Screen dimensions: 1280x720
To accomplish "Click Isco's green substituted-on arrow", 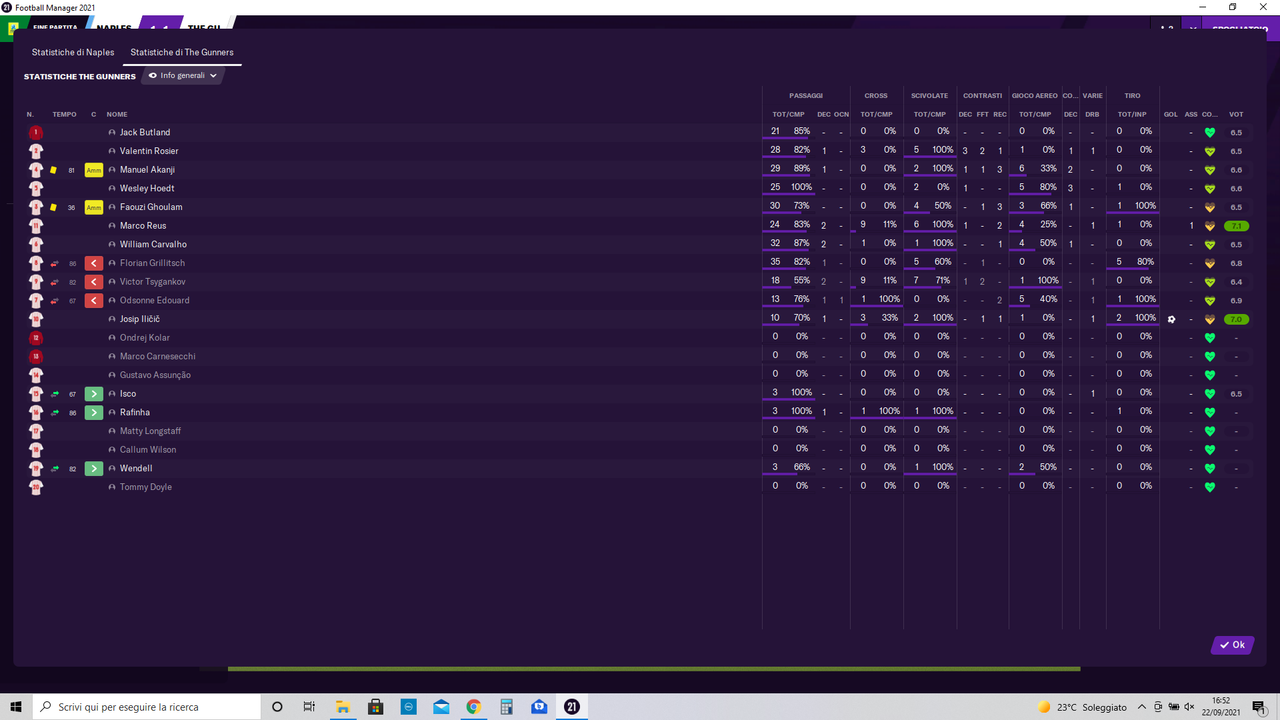I will click(94, 394).
